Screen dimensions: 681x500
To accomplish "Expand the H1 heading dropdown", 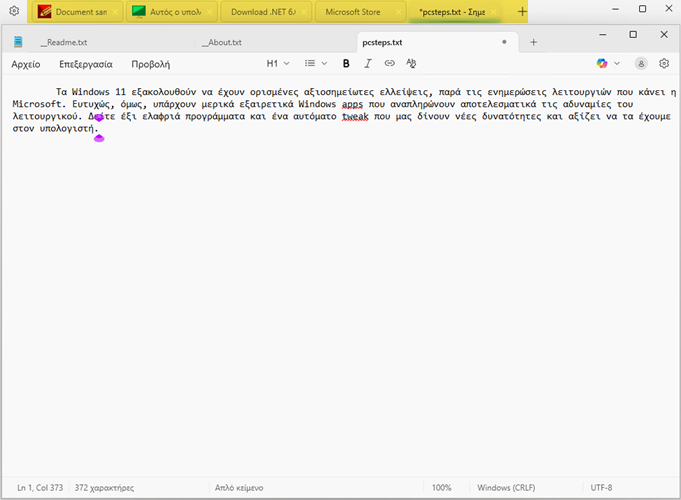I will tap(277, 63).
